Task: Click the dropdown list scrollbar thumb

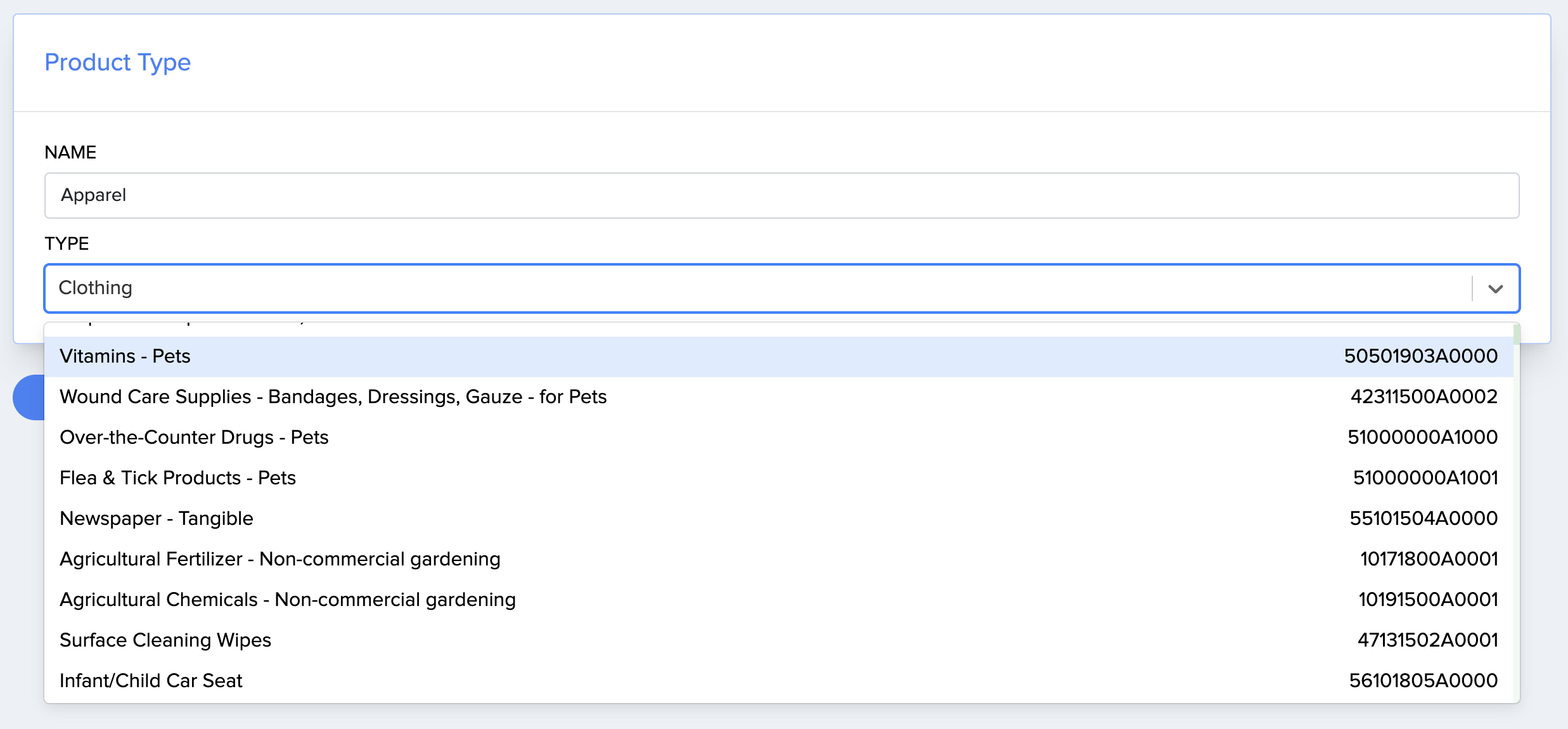Action: (x=1517, y=334)
